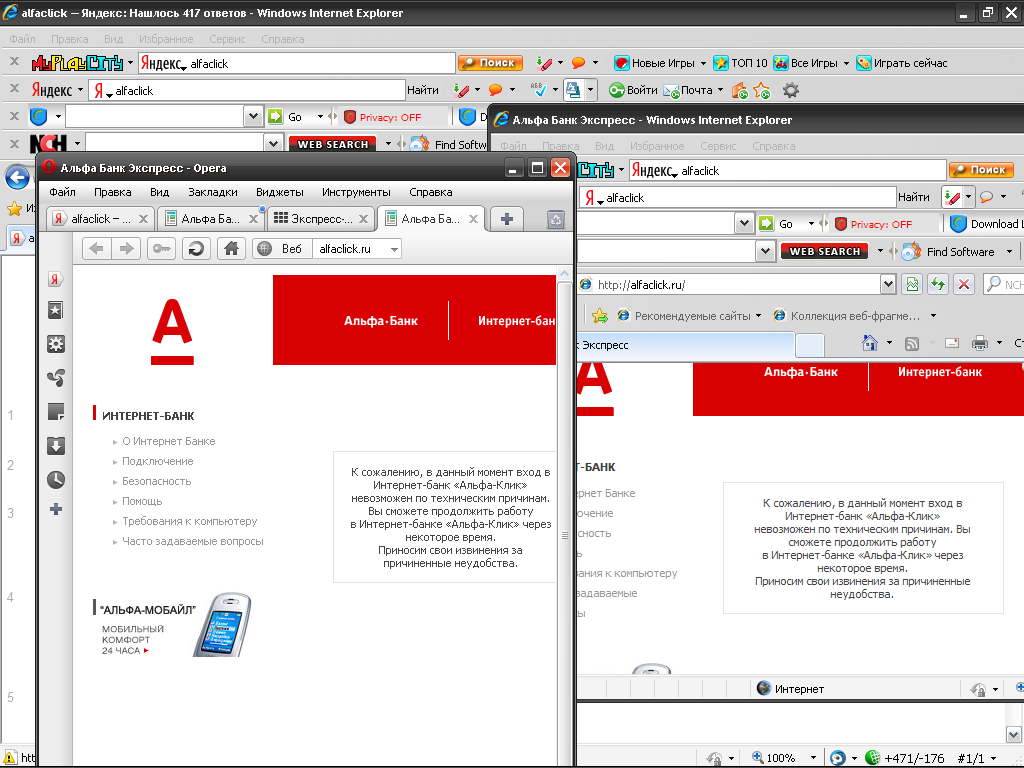Reload page in Opera
1024x768 pixels.
click(196, 249)
